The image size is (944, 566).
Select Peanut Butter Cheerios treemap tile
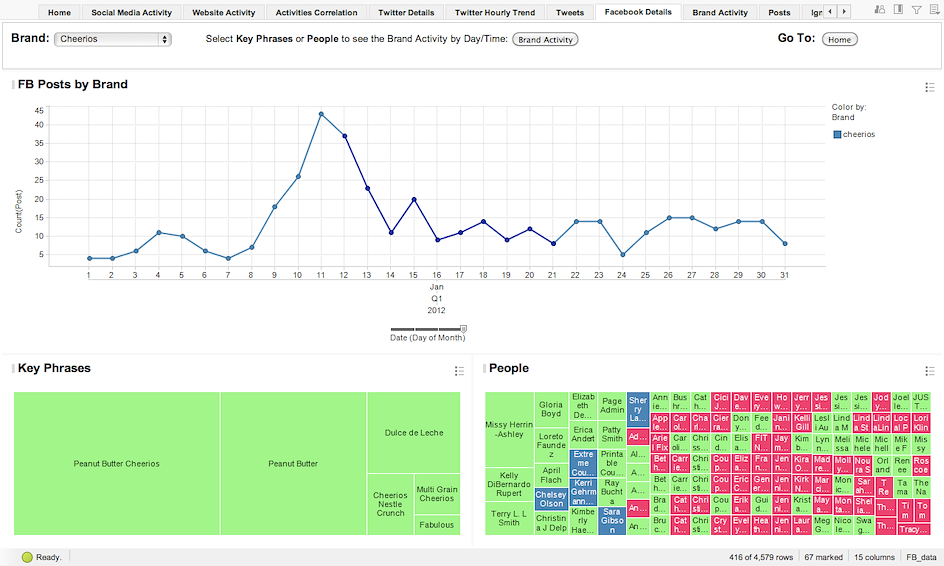(117, 464)
